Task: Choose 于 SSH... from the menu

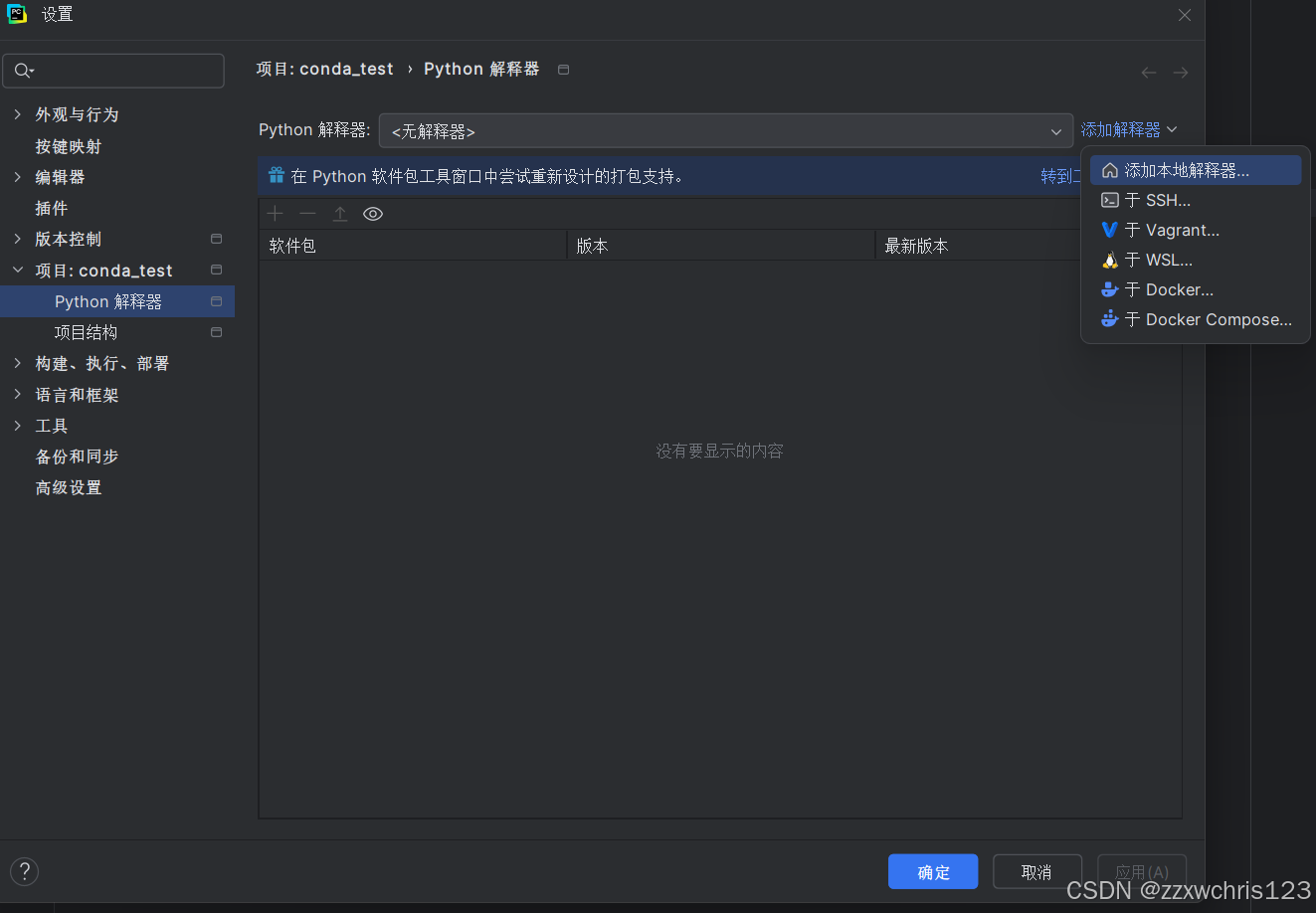Action: [x=1196, y=200]
